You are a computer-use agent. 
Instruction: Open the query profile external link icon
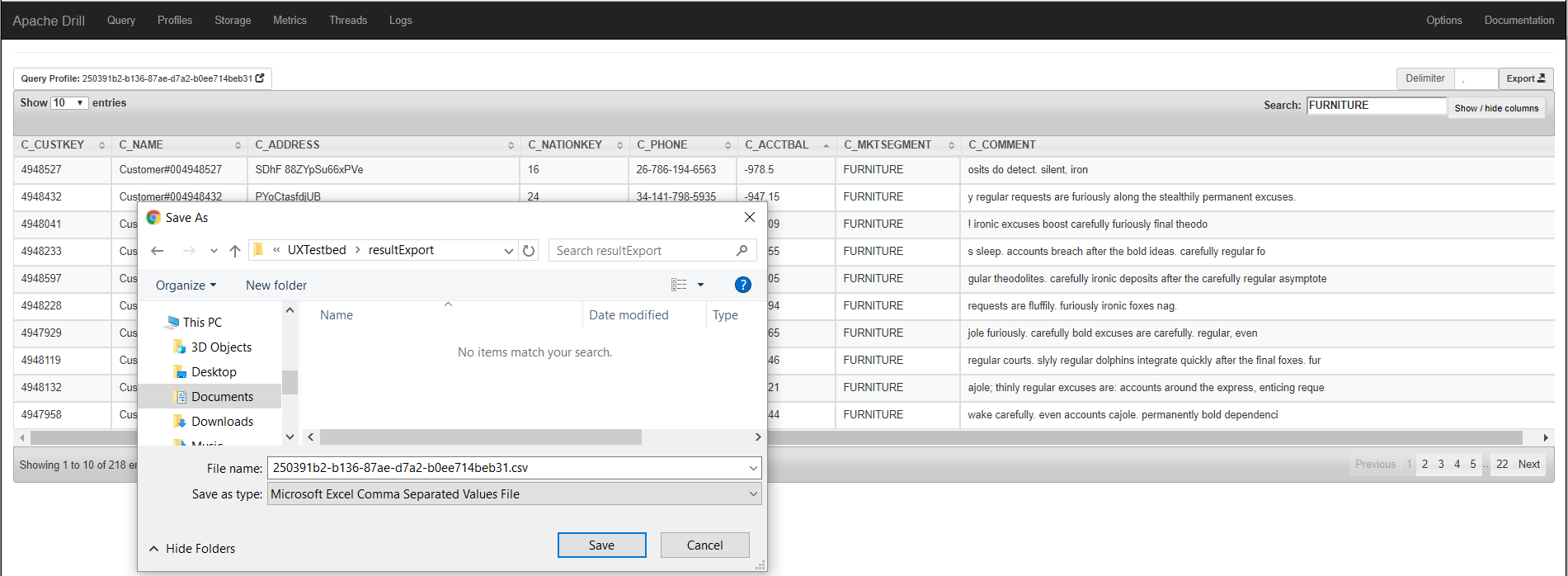pyautogui.click(x=260, y=78)
